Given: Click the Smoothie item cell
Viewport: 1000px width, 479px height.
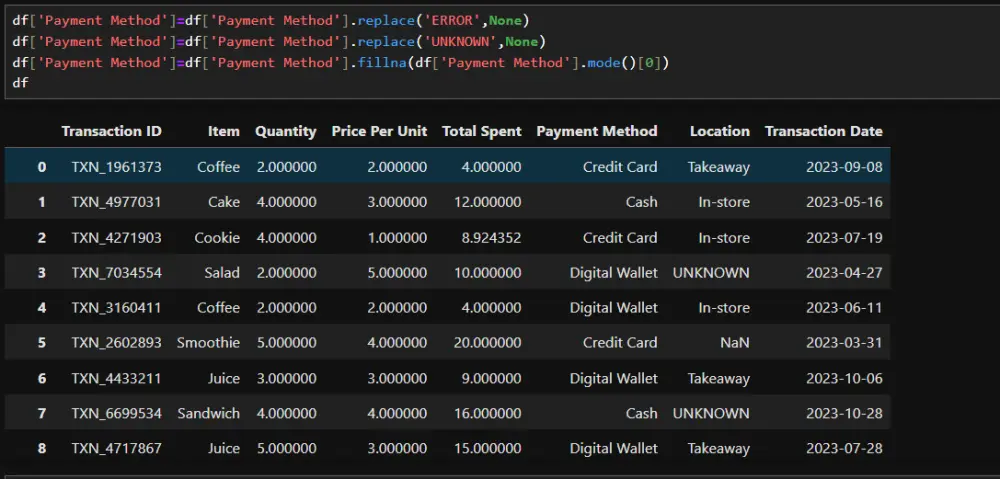Looking at the screenshot, I should (209, 343).
